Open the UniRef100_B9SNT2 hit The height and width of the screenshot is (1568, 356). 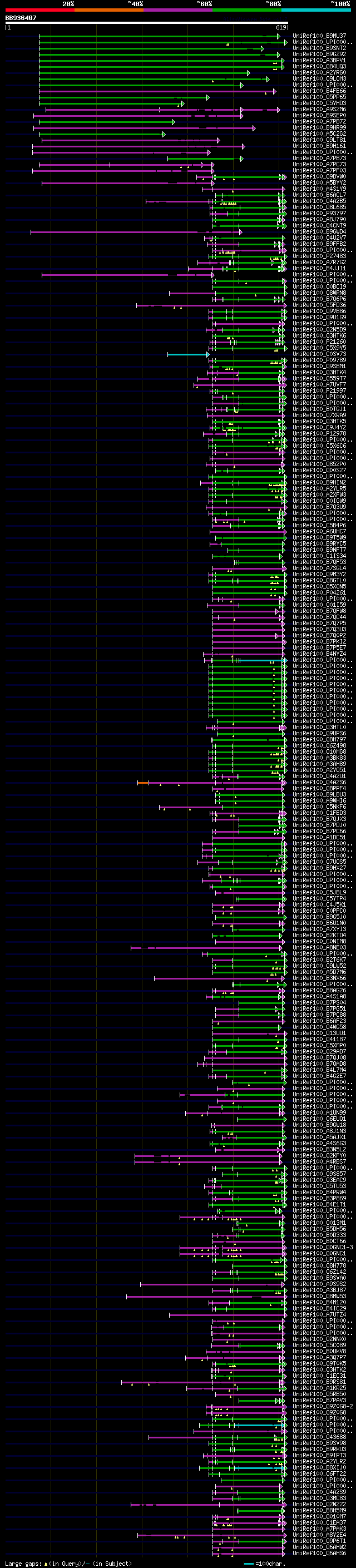pos(319,48)
